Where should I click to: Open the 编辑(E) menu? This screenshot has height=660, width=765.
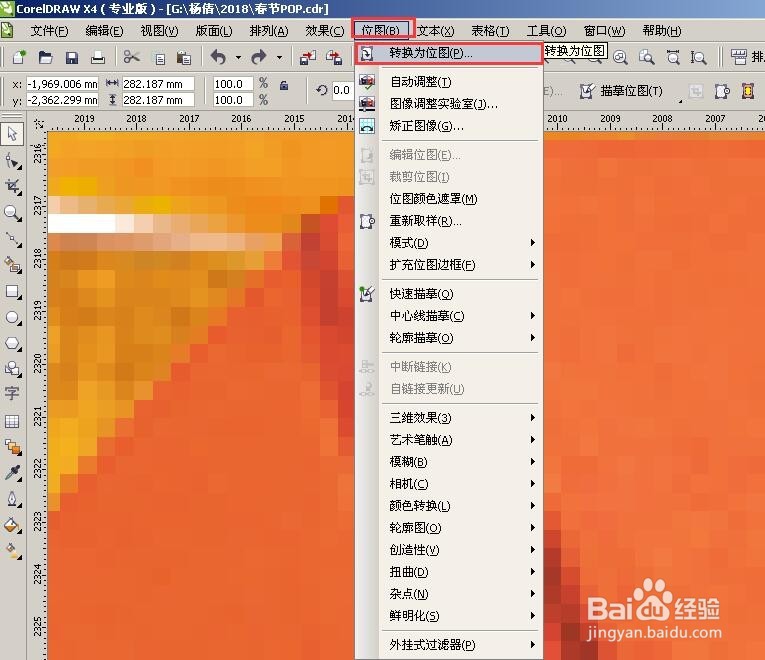tap(104, 31)
